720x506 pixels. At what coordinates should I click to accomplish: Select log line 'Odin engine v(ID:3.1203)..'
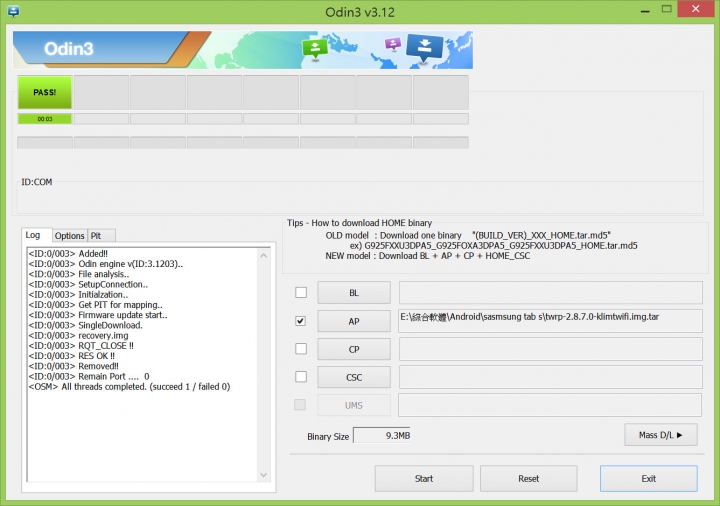[106, 264]
